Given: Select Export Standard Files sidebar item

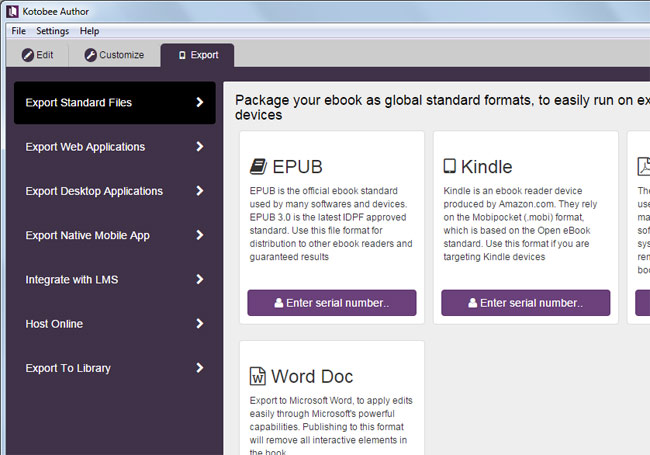Looking at the screenshot, I should coord(115,103).
